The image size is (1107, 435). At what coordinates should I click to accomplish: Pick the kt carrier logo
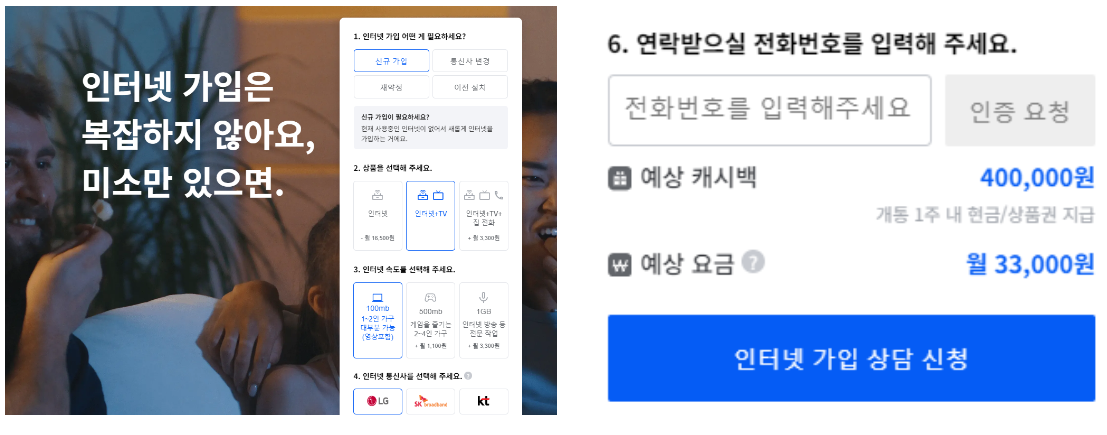click(484, 401)
